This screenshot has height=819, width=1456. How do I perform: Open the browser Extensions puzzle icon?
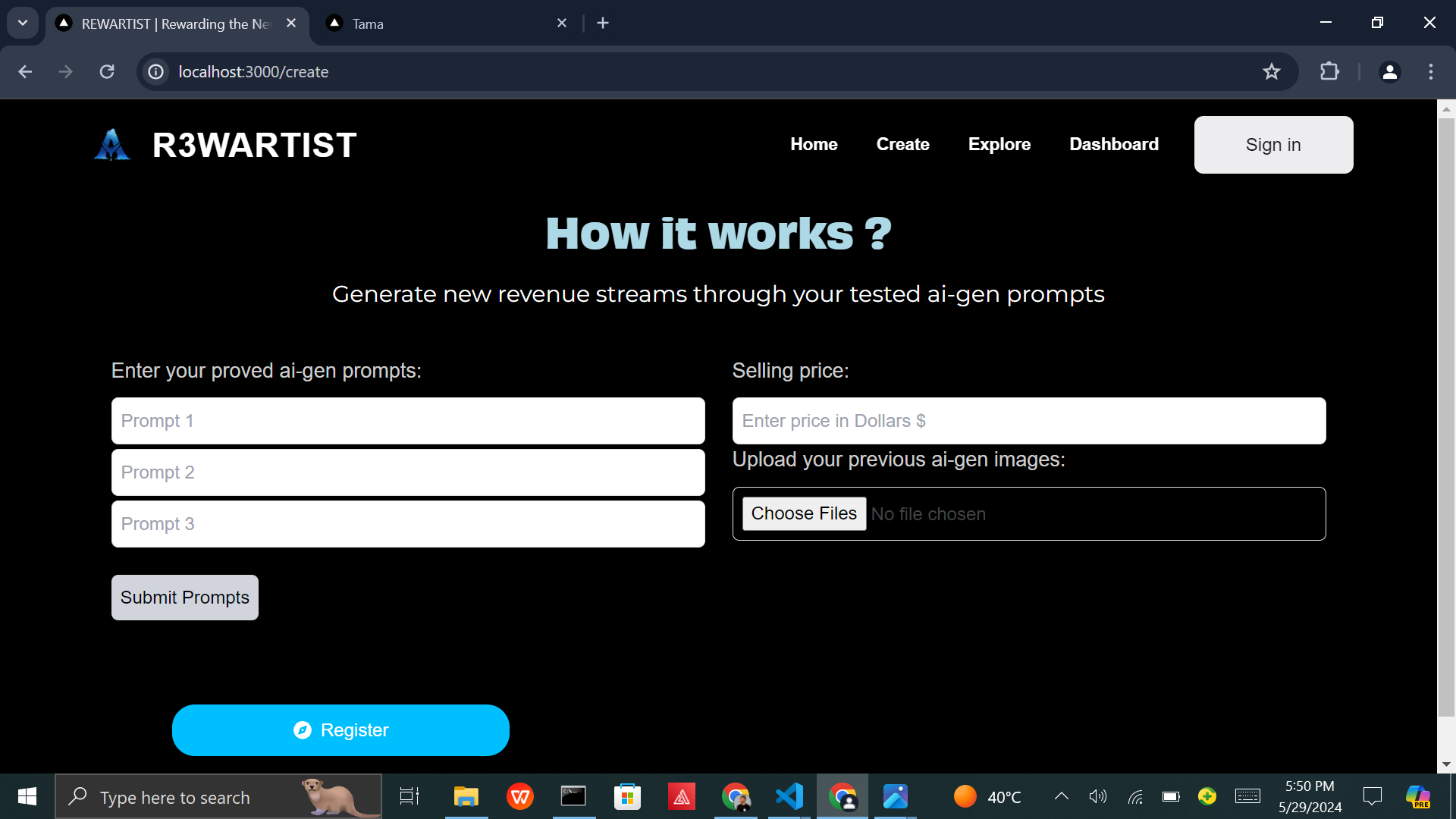[1329, 72]
